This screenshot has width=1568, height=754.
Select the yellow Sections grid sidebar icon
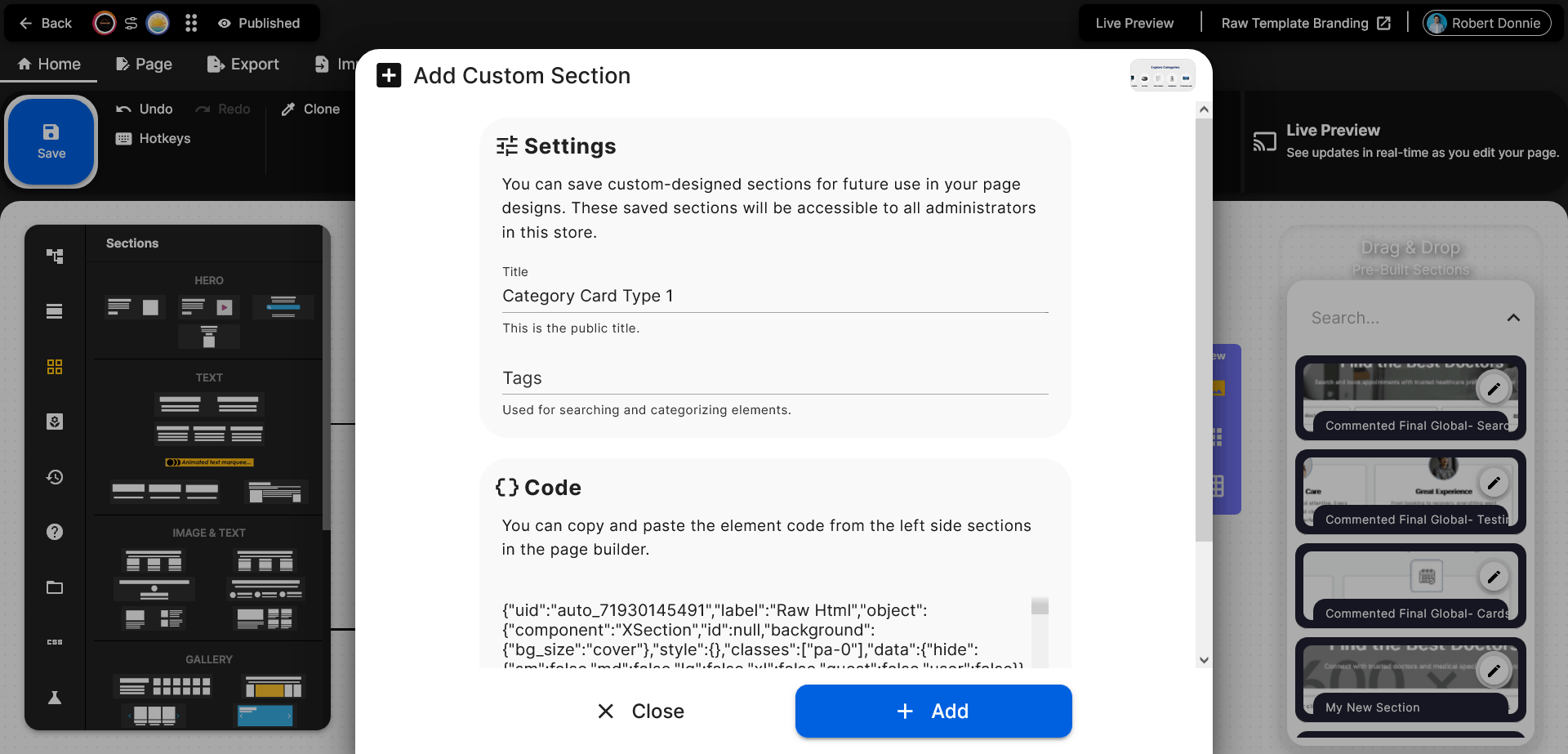pyautogui.click(x=55, y=367)
